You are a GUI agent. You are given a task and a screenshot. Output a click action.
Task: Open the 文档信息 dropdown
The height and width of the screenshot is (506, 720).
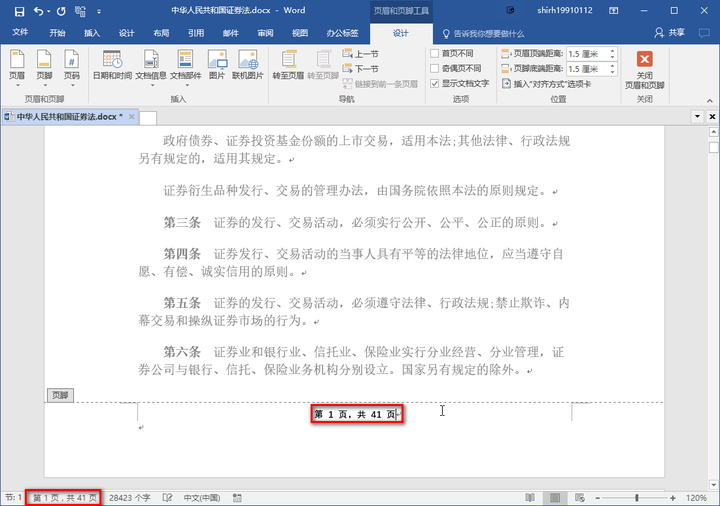pyautogui.click(x=151, y=68)
